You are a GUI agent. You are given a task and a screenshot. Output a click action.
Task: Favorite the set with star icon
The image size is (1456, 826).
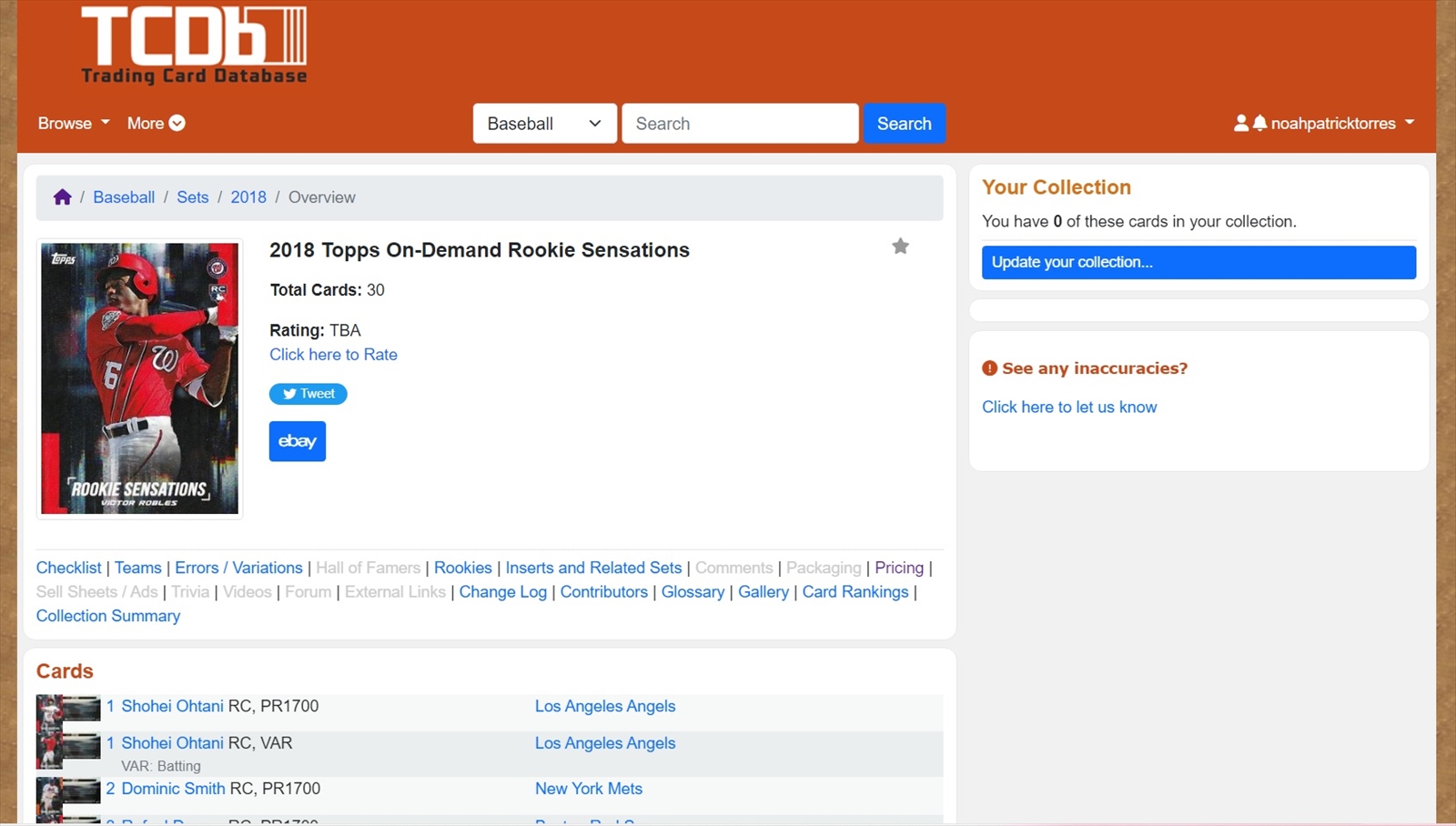point(900,247)
